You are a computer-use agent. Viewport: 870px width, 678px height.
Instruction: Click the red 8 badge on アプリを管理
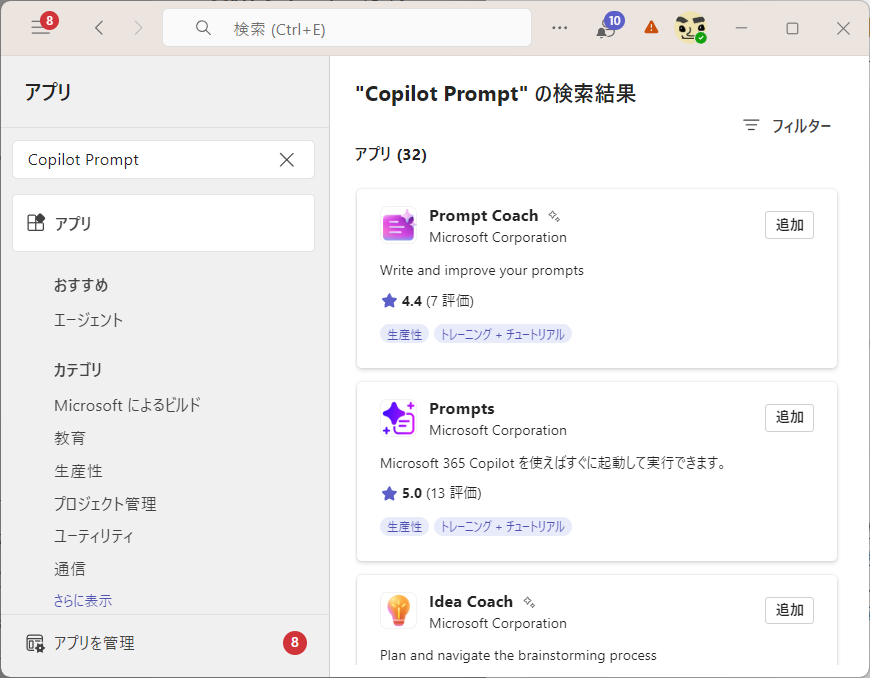click(295, 642)
